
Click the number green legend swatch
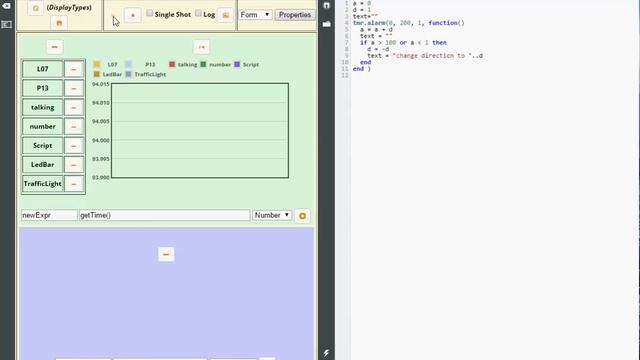(203, 64)
